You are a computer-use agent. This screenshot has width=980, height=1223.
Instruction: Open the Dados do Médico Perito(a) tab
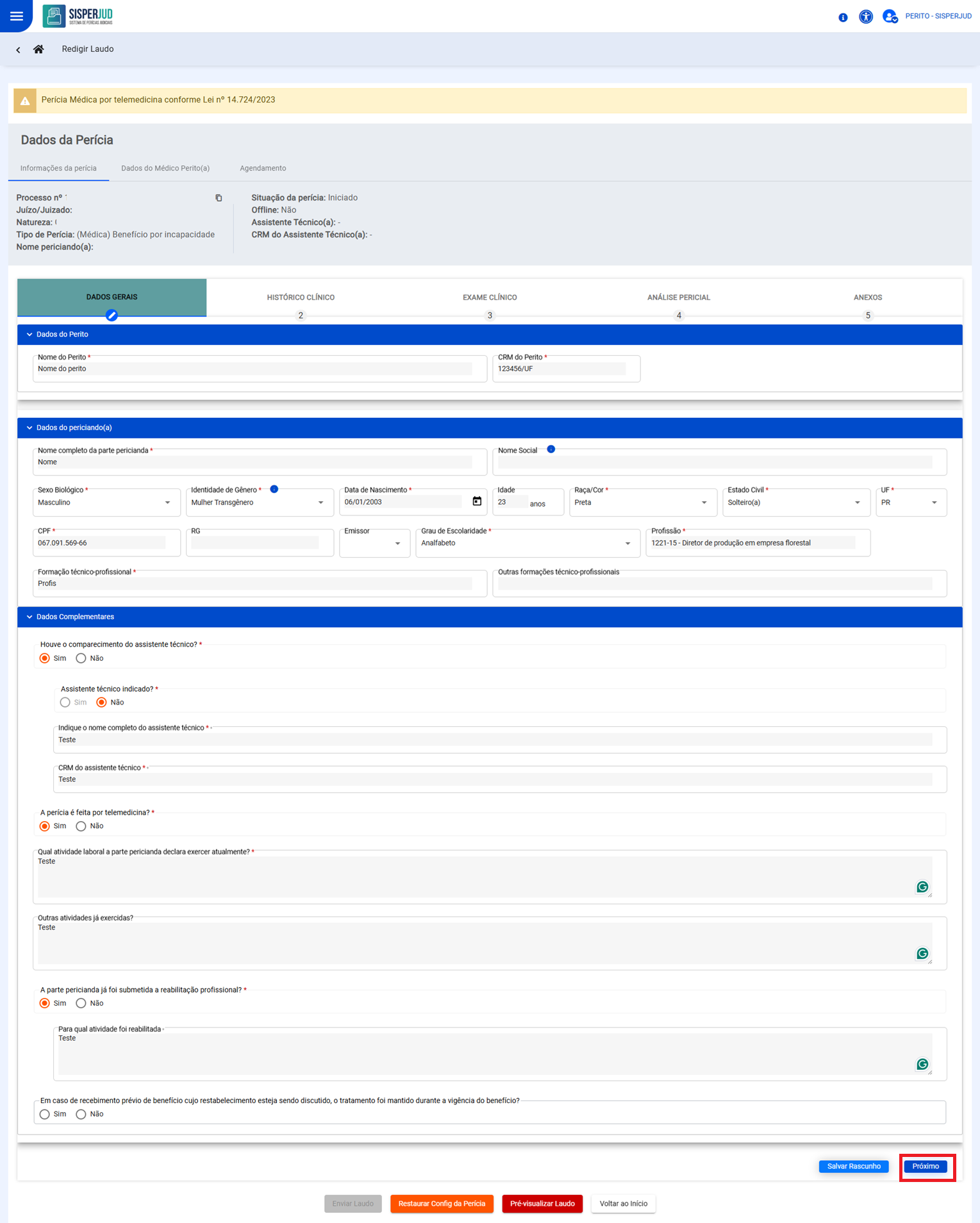point(165,169)
